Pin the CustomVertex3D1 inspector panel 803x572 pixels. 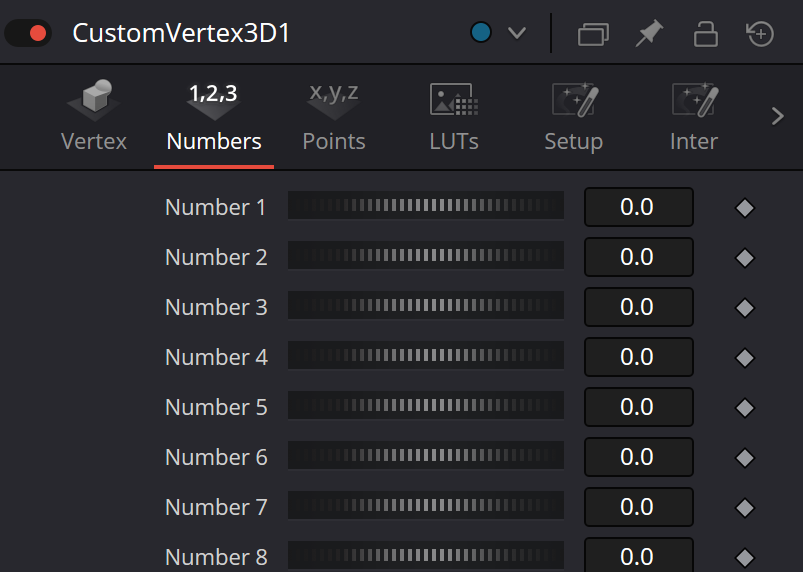coord(649,33)
